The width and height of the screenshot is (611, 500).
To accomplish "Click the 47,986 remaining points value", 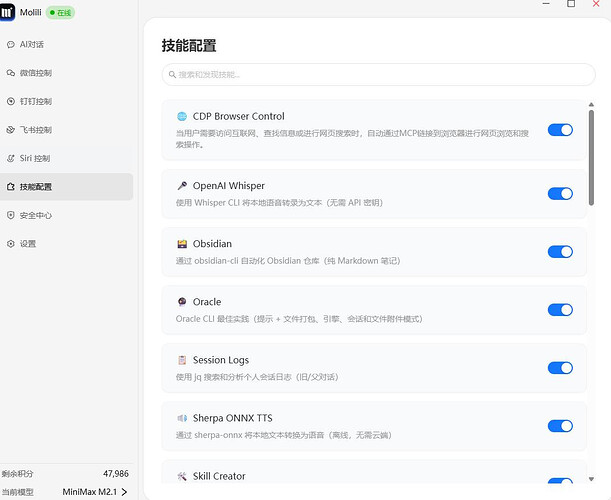I will click(116, 473).
